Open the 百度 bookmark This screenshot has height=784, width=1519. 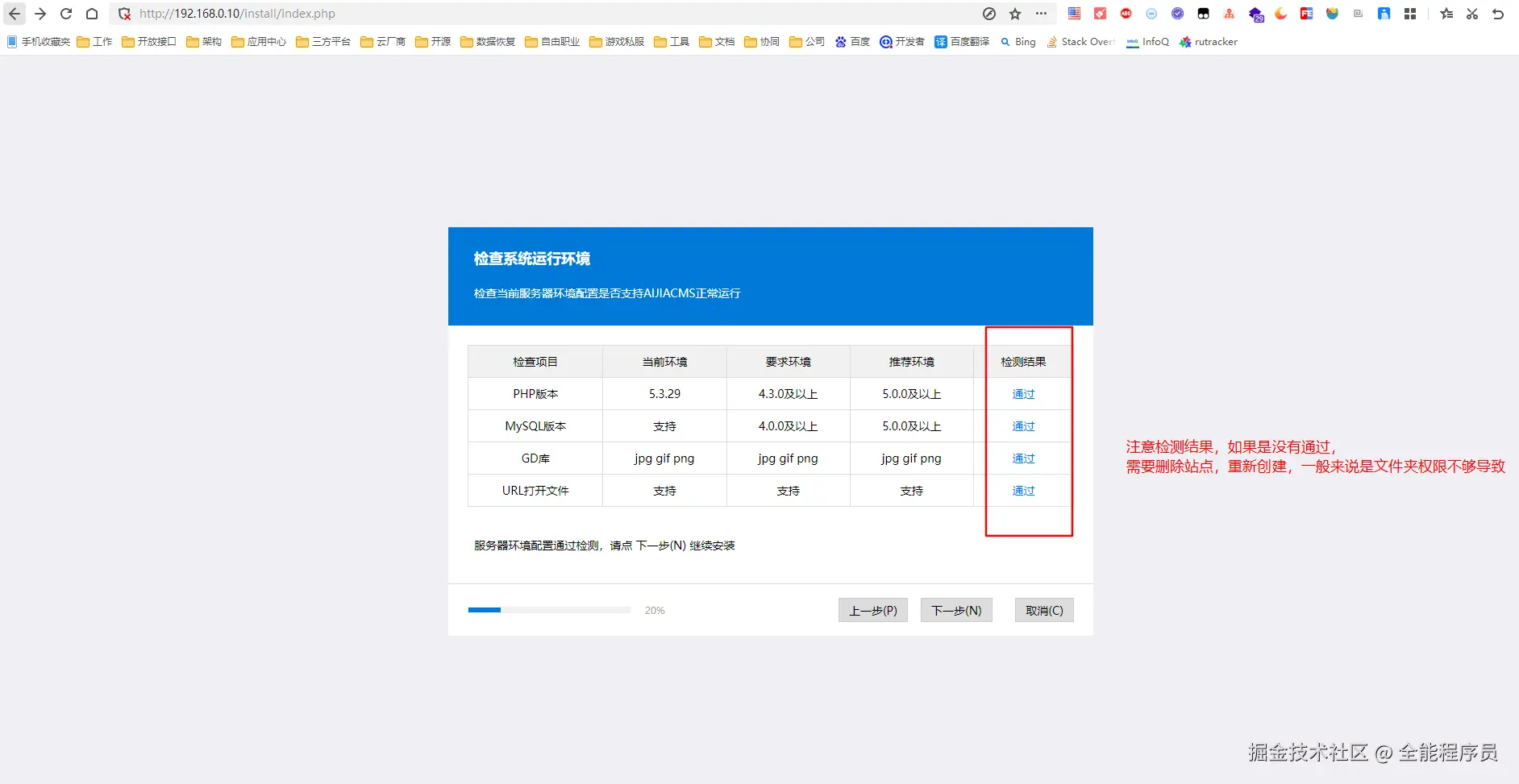[x=852, y=42]
